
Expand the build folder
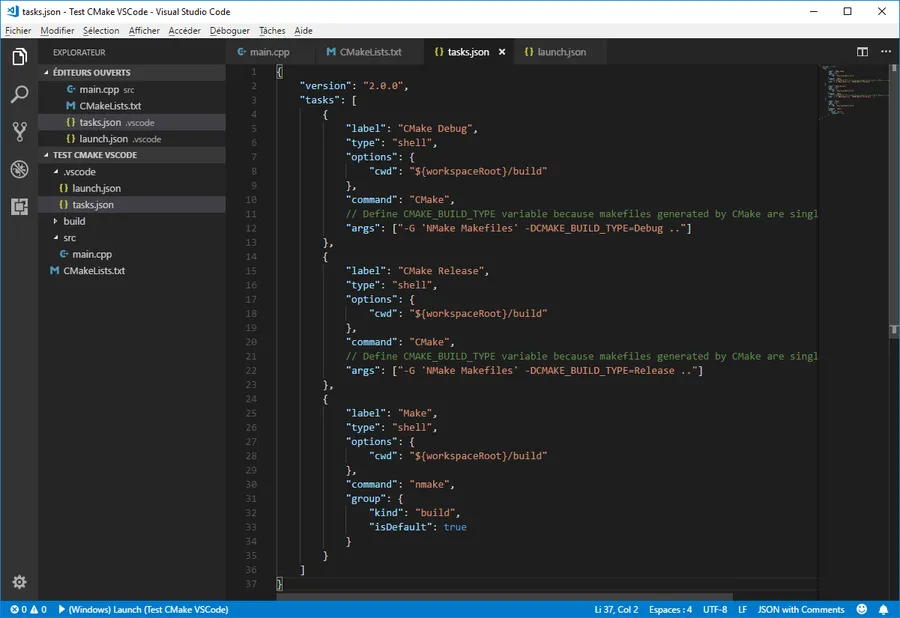(x=56, y=221)
